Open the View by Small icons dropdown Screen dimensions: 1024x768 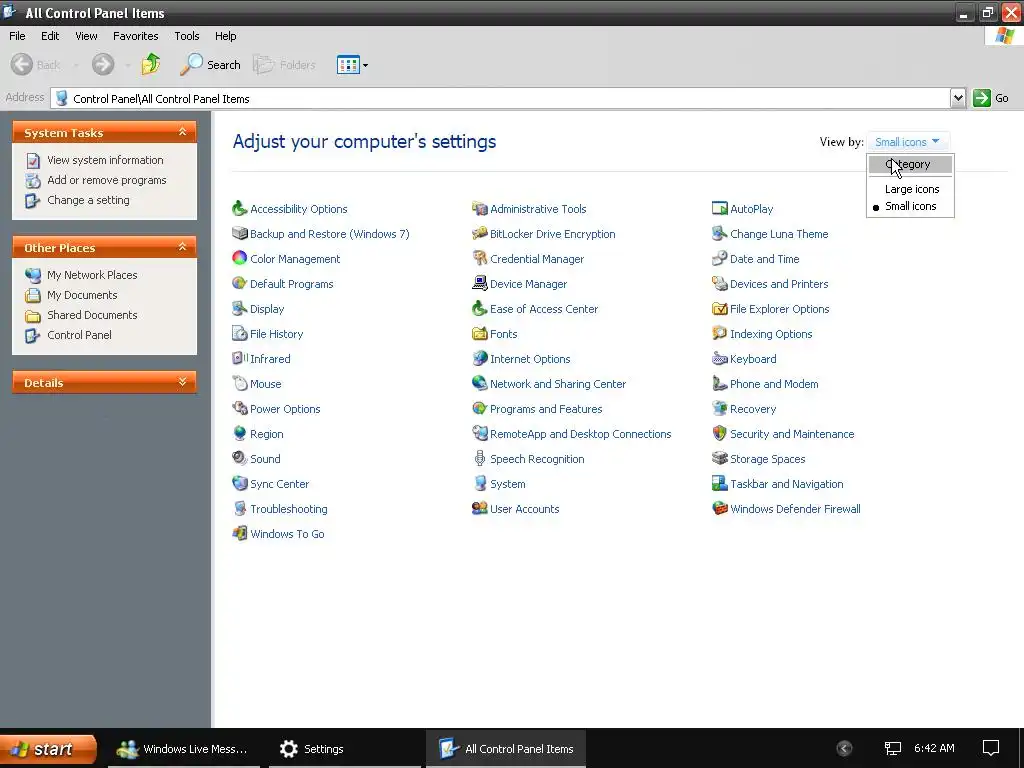907,142
